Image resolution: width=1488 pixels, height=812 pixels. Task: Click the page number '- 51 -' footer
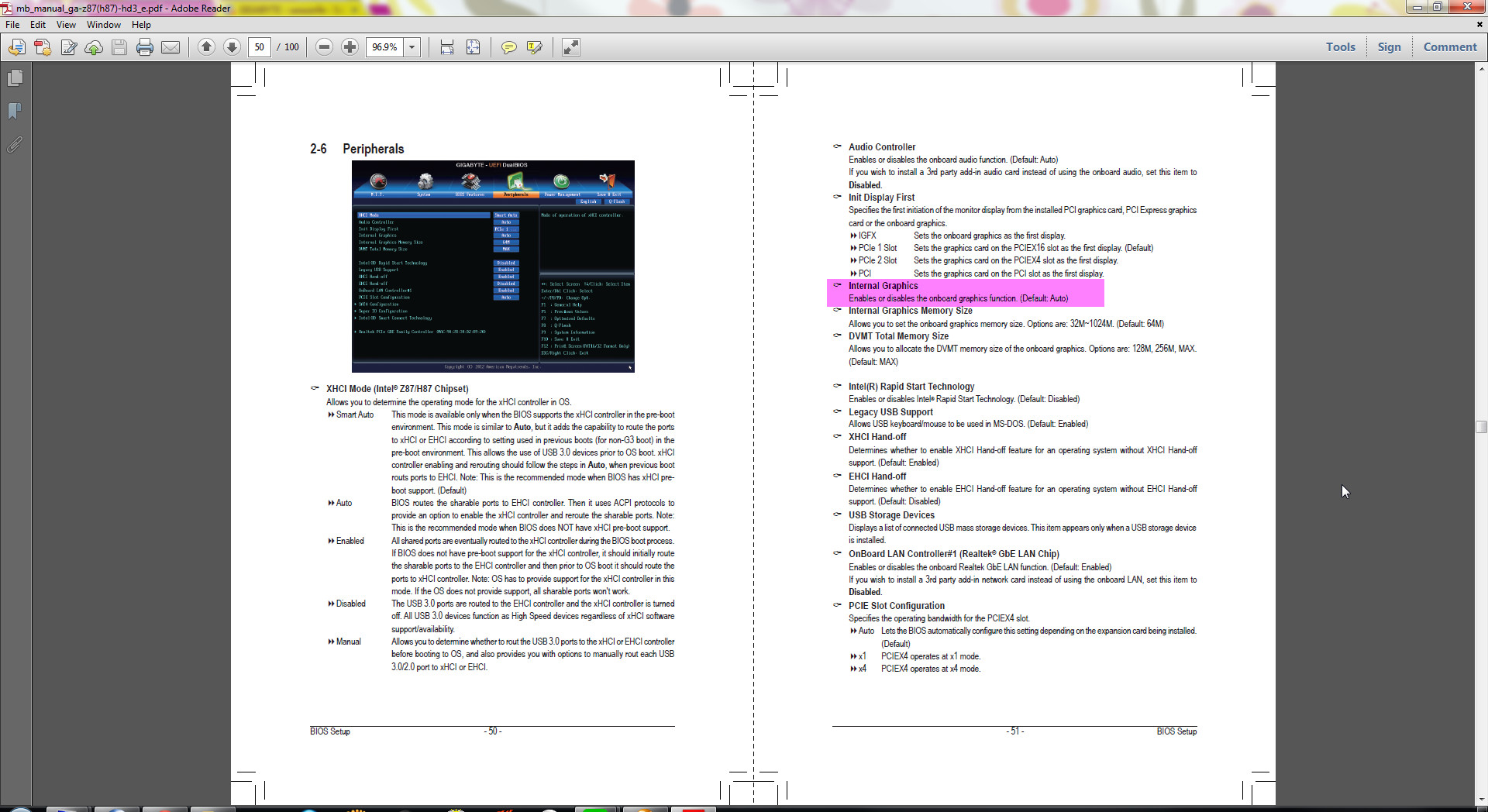[1015, 731]
